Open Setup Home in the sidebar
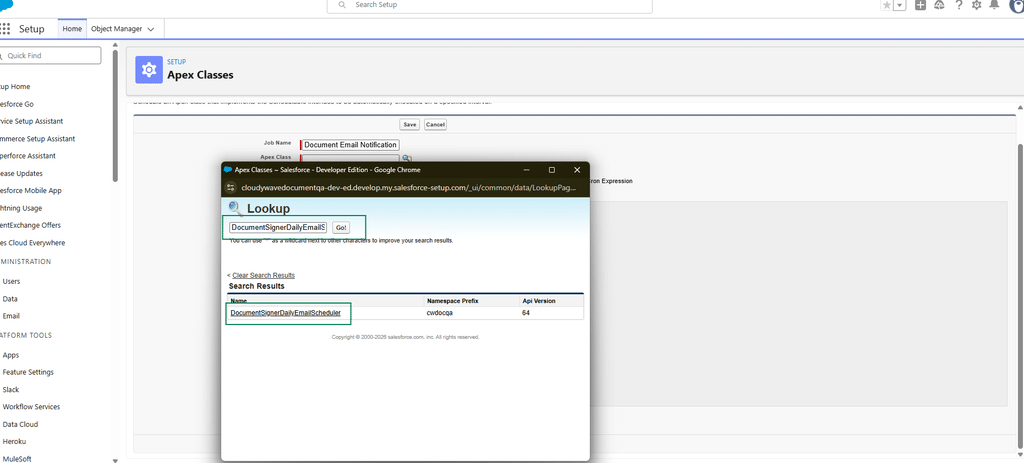This screenshot has width=1024, height=463. (15, 87)
